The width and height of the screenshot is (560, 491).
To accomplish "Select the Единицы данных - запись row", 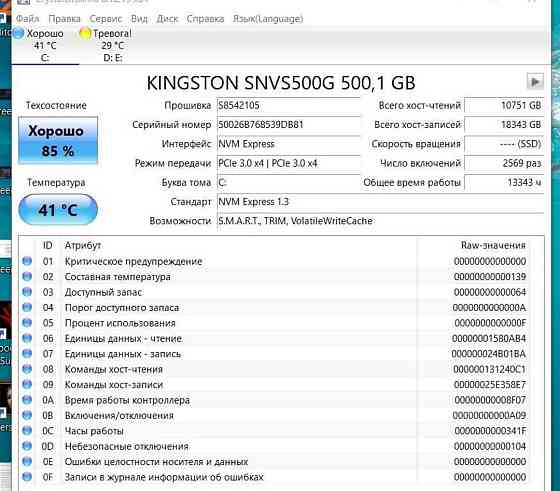I will [275, 354].
